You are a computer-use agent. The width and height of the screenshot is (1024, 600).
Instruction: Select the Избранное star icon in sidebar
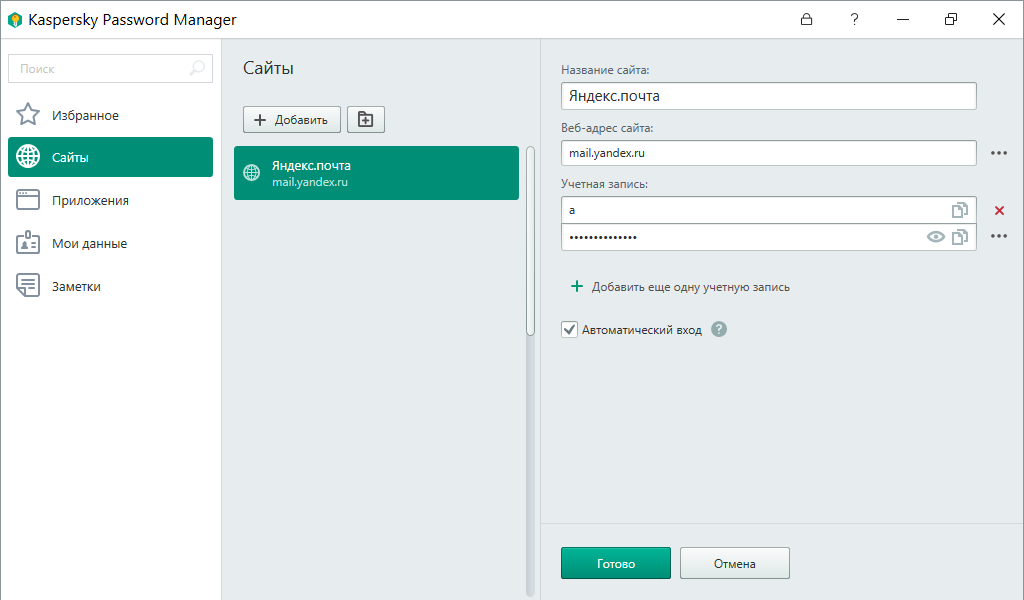point(28,114)
